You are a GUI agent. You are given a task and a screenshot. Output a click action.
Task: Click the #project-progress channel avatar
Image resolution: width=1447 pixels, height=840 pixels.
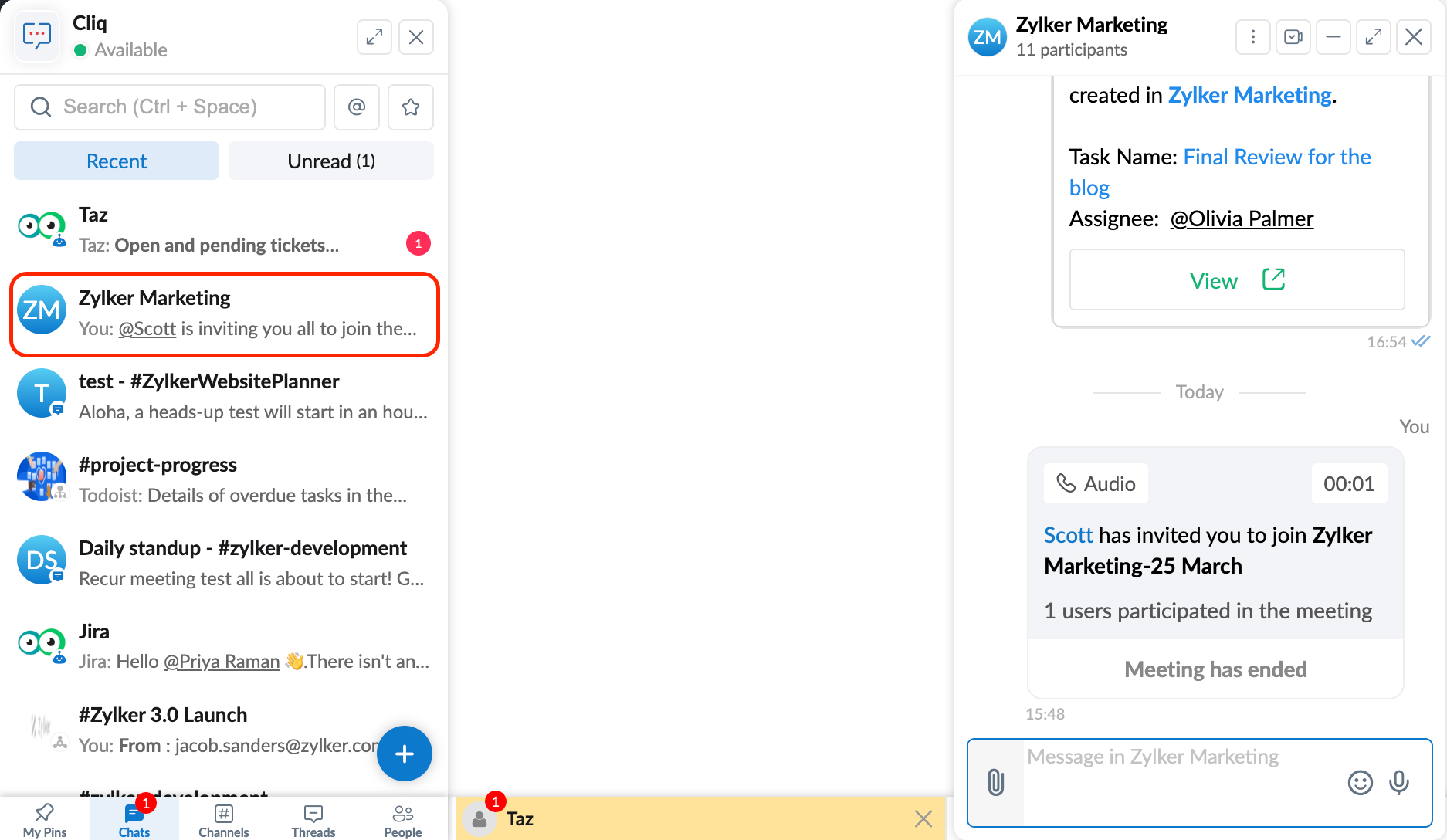click(x=42, y=476)
